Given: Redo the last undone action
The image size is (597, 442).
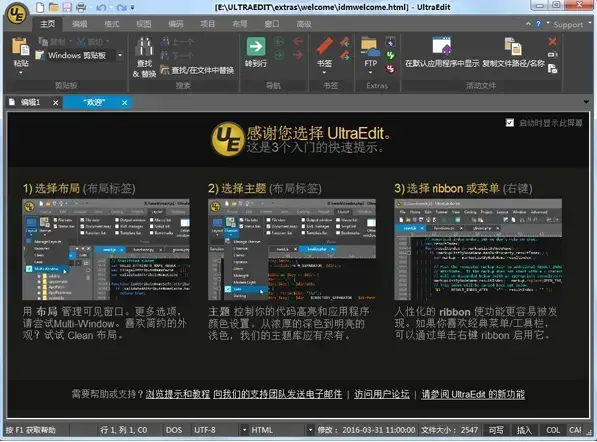Looking at the screenshot, I should click(121, 7).
